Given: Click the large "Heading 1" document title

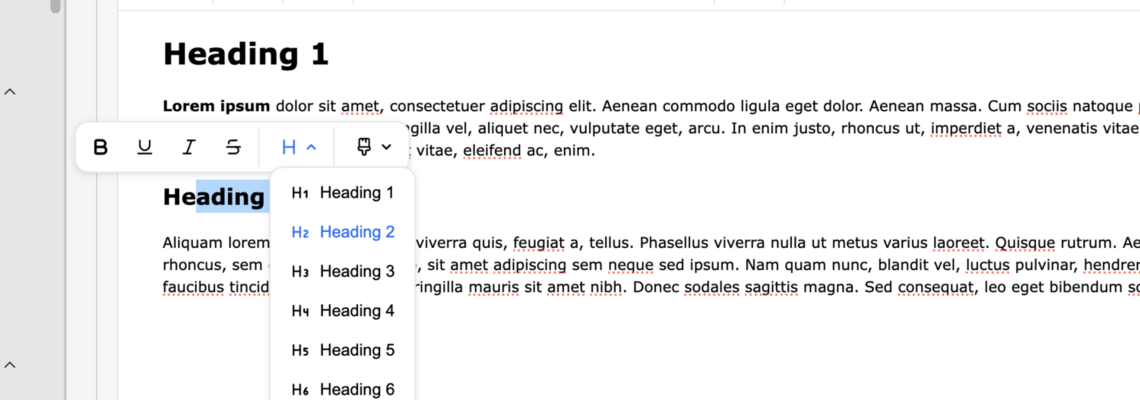Looking at the screenshot, I should pyautogui.click(x=245, y=54).
